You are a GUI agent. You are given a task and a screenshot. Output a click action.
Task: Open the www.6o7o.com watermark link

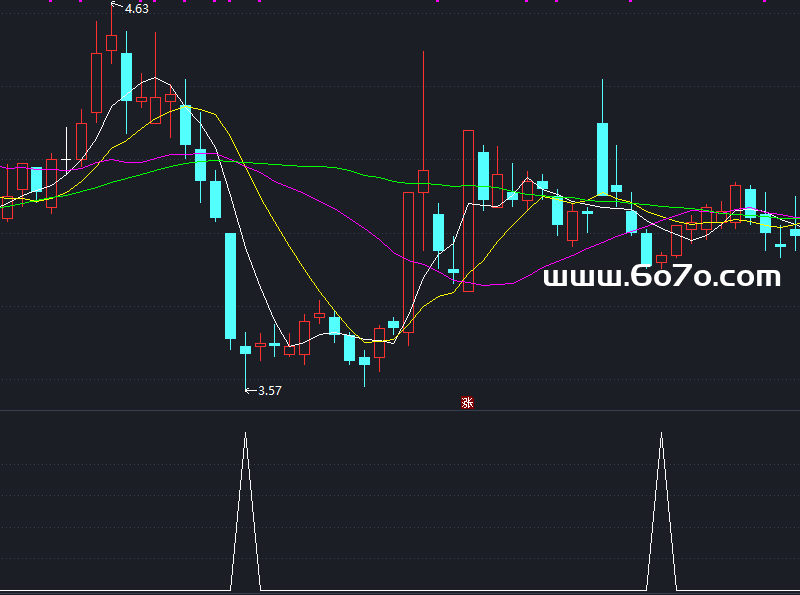[x=661, y=277]
